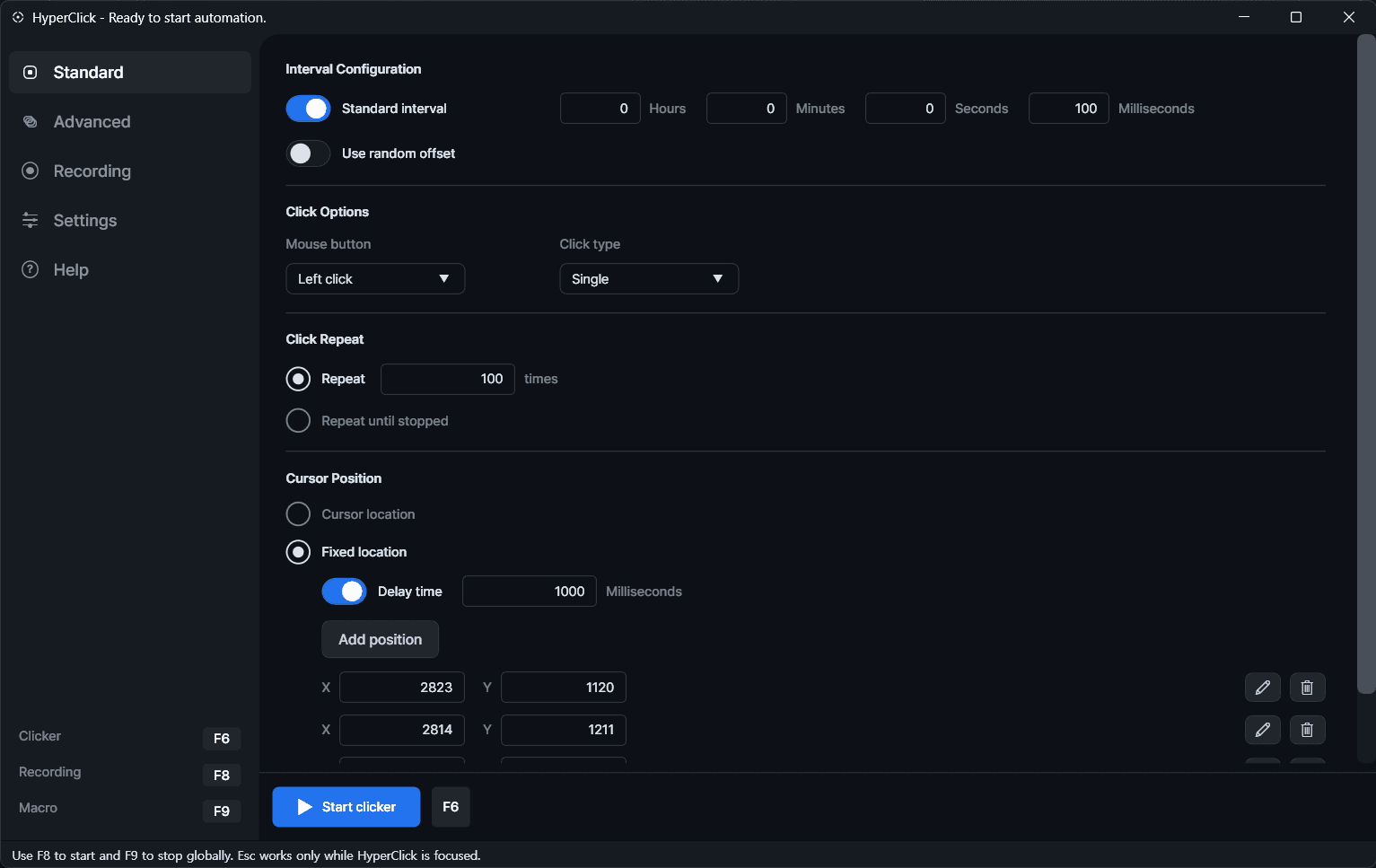Select the Repeat until stopped option
The height and width of the screenshot is (868, 1376).
(x=298, y=420)
